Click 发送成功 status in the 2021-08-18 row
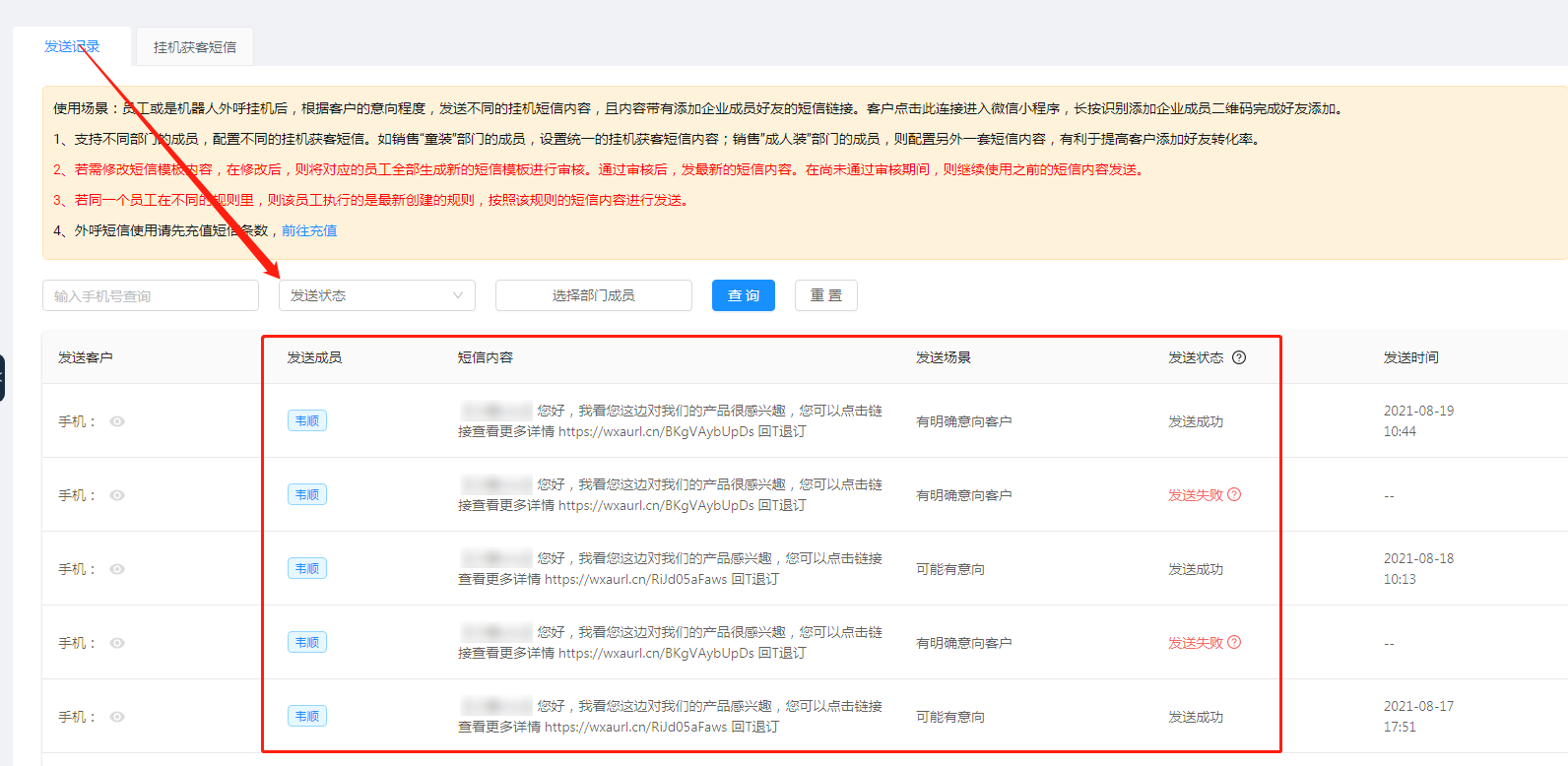The image size is (1568, 766). (1196, 569)
